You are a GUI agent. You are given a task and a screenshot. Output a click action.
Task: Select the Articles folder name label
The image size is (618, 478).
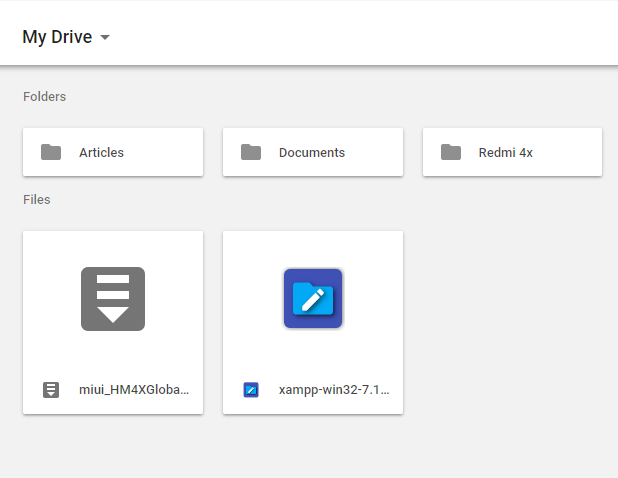point(101,153)
